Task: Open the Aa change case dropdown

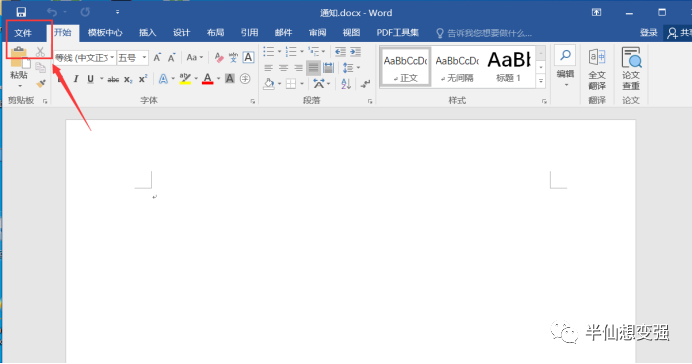Action: click(195, 57)
